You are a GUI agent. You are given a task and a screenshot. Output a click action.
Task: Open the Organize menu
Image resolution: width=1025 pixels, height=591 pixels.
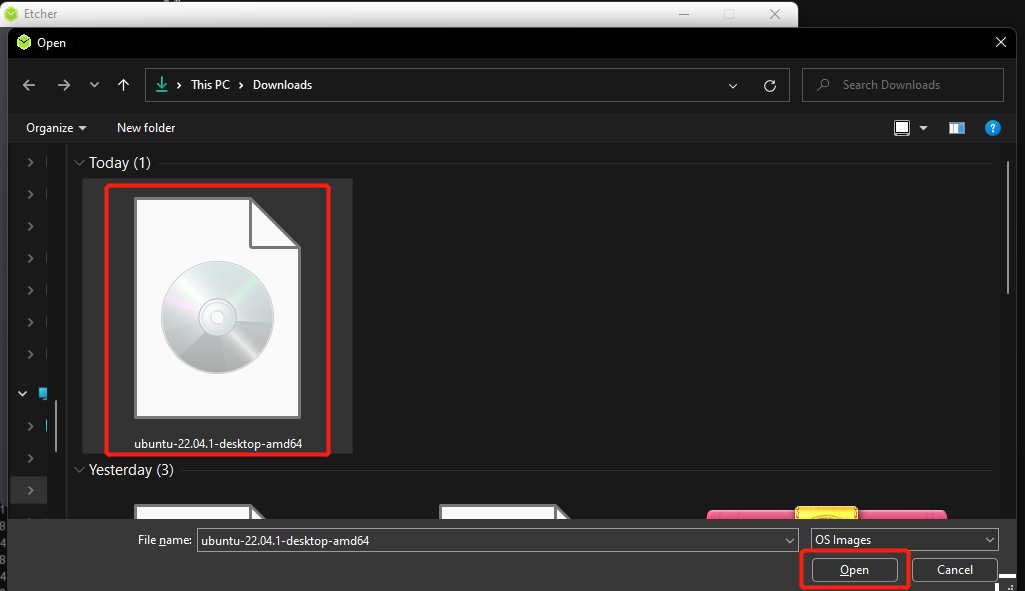point(56,128)
